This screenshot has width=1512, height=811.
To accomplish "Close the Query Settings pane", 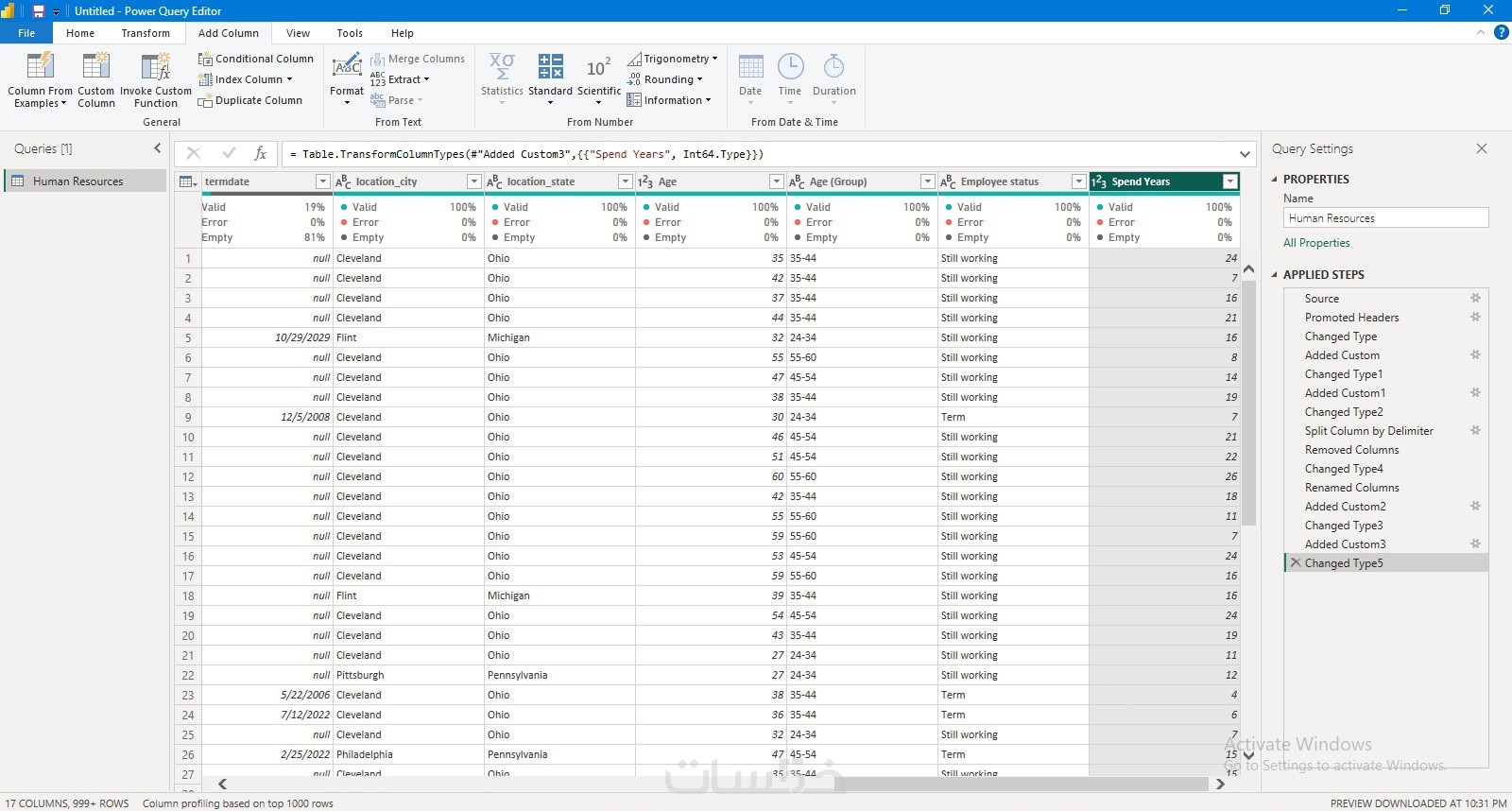I will tap(1482, 148).
